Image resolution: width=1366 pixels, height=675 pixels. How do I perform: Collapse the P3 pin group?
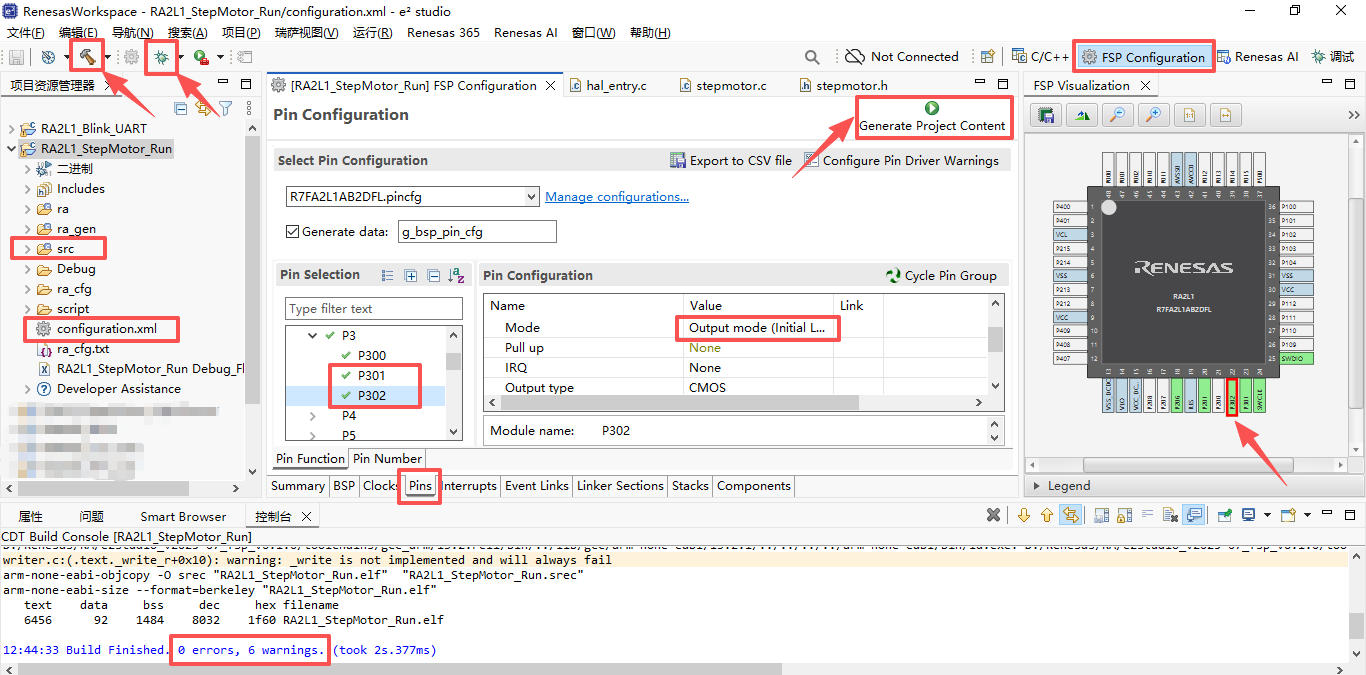point(313,336)
